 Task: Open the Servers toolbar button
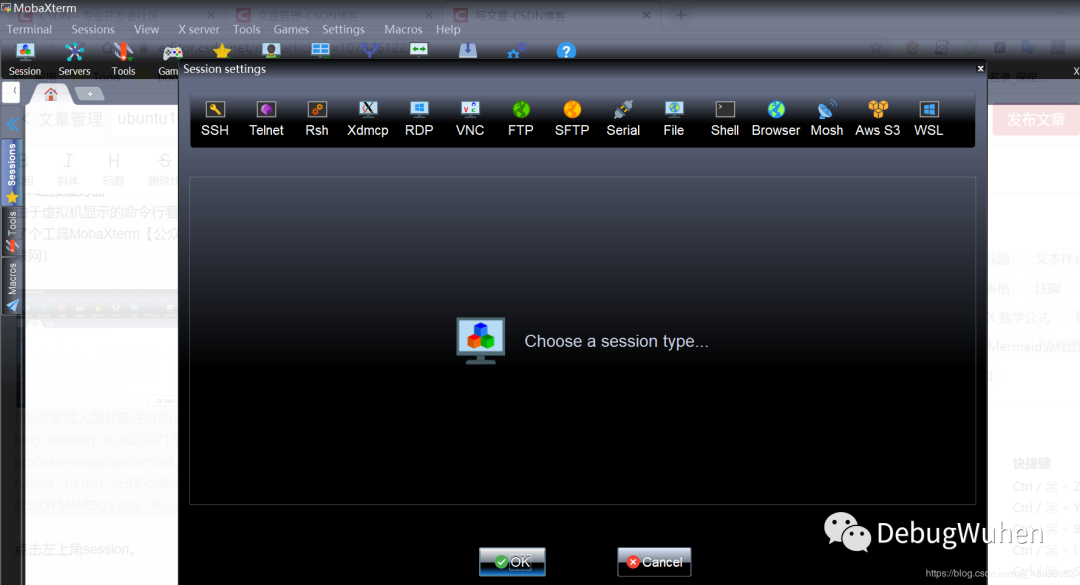tap(74, 59)
